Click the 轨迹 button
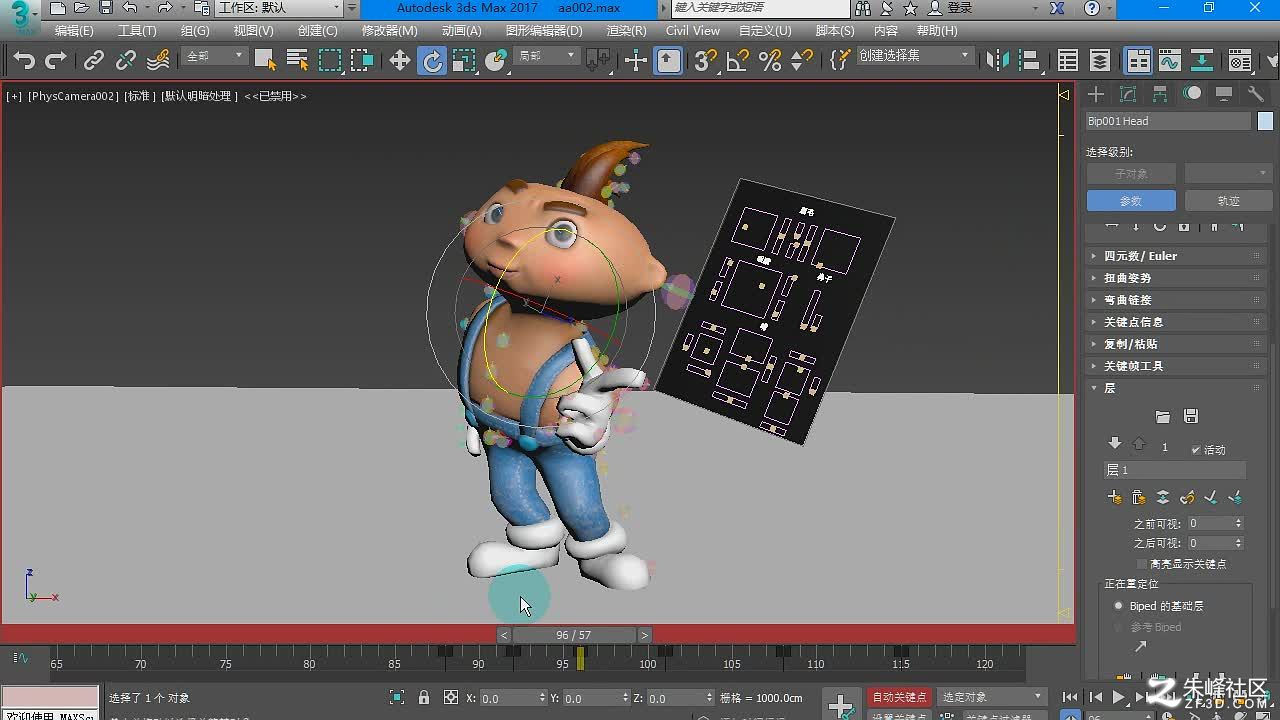 pos(1228,201)
